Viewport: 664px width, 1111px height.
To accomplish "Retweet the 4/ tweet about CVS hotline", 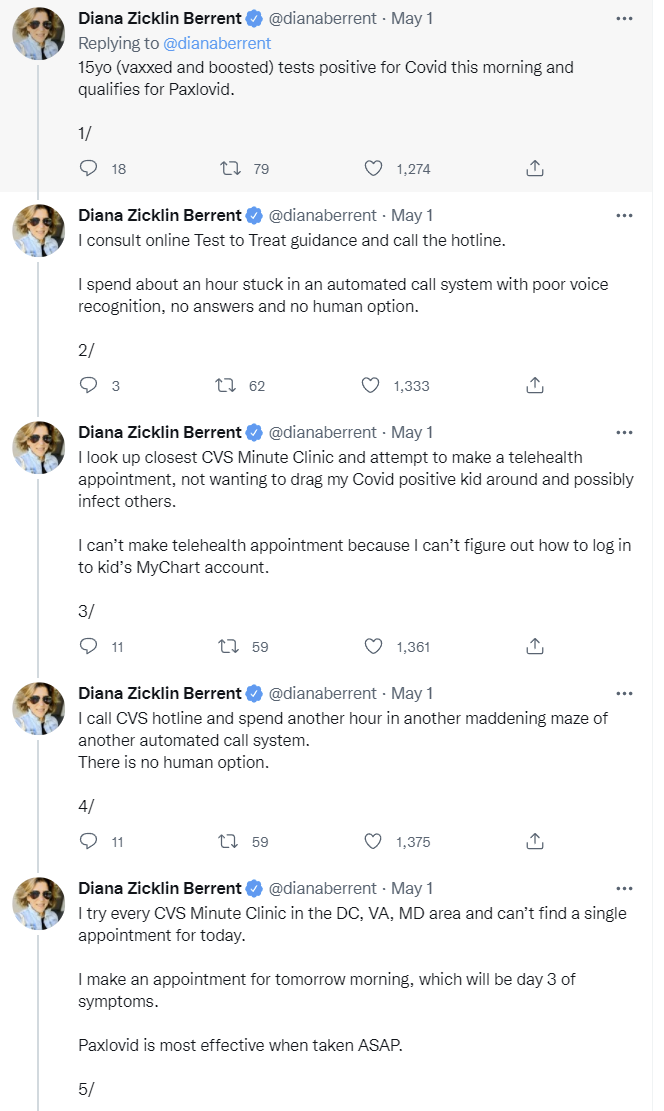I will coord(229,841).
